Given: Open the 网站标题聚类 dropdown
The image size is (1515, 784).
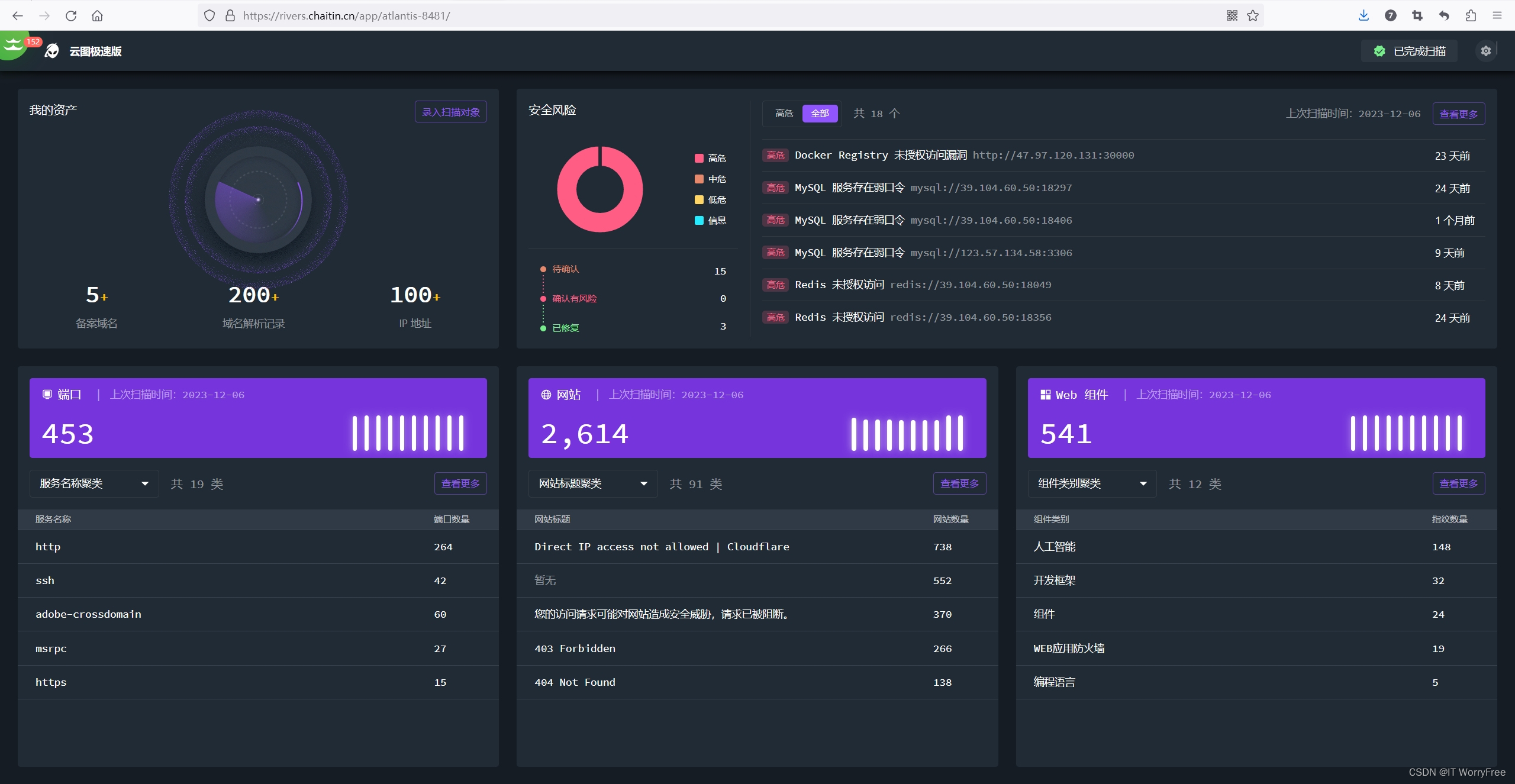Looking at the screenshot, I should coord(593,483).
